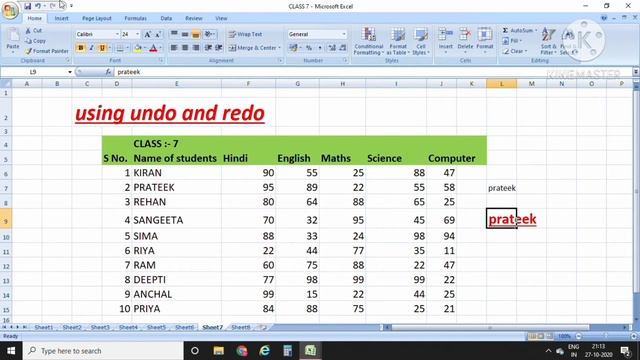Open the Data ribbon tab
Screen dimensions: 640x360
(166, 18)
